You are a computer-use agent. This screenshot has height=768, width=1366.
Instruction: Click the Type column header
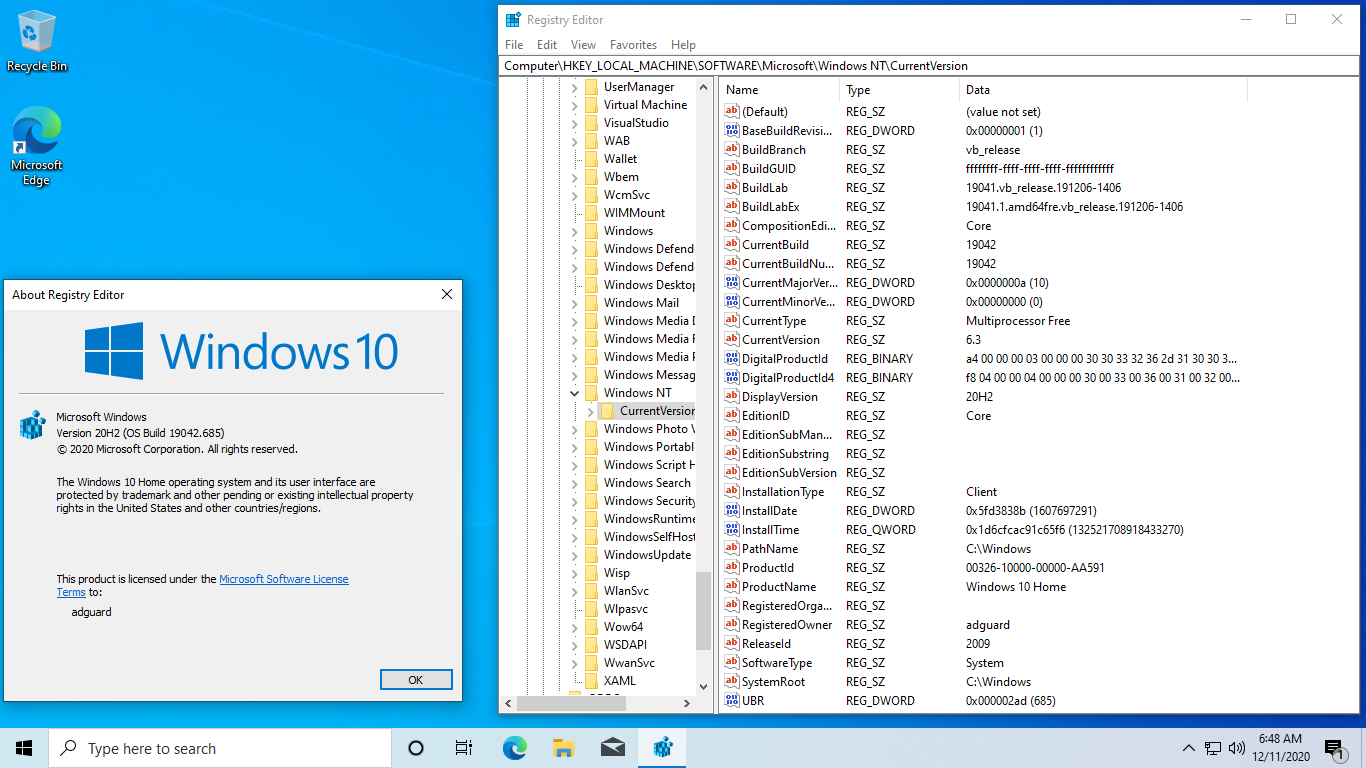(900, 90)
